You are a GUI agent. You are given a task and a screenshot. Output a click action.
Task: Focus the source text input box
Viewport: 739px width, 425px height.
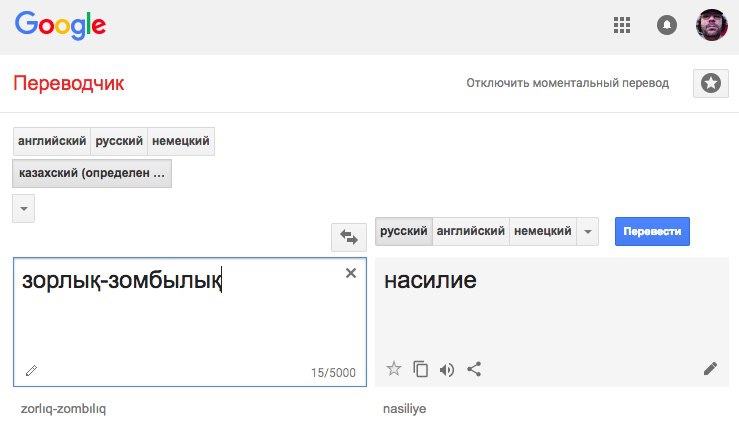(190, 322)
